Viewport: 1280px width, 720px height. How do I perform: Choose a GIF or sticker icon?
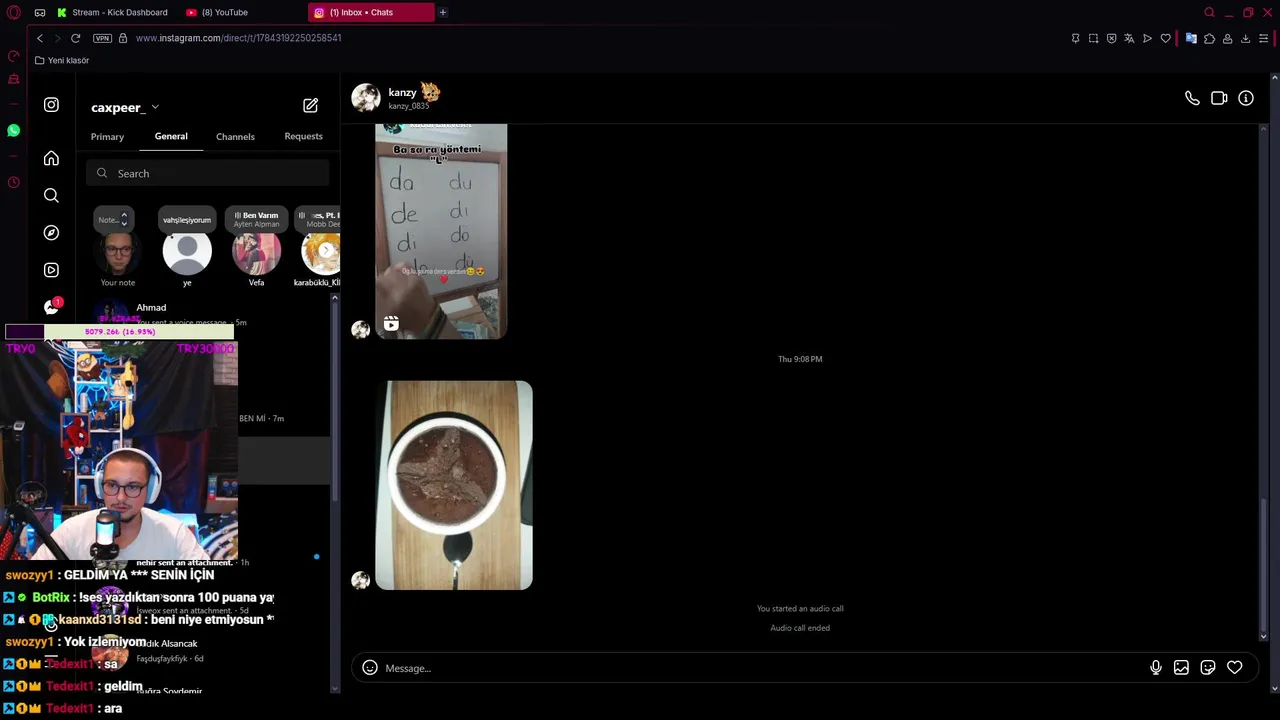click(x=1208, y=668)
